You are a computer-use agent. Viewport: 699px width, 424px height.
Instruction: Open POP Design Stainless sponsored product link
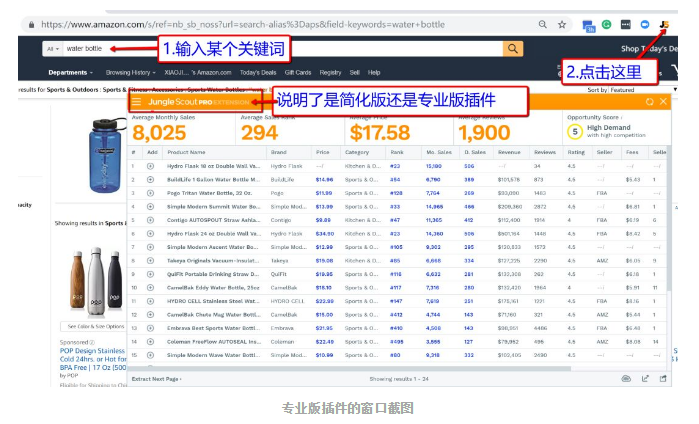click(x=93, y=359)
